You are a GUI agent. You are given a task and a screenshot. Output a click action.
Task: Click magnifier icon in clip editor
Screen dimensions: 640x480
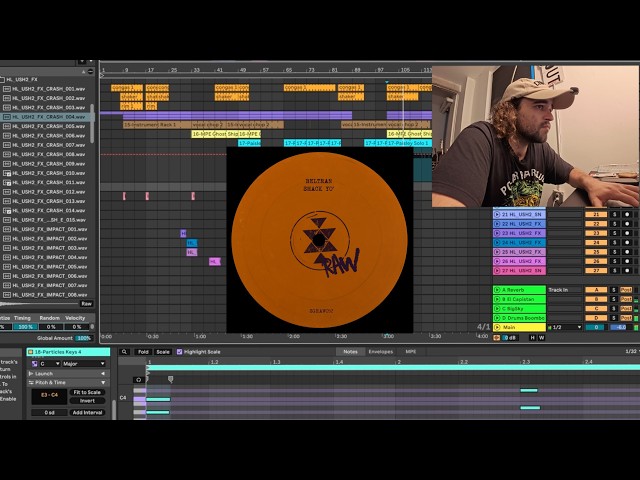tap(124, 352)
